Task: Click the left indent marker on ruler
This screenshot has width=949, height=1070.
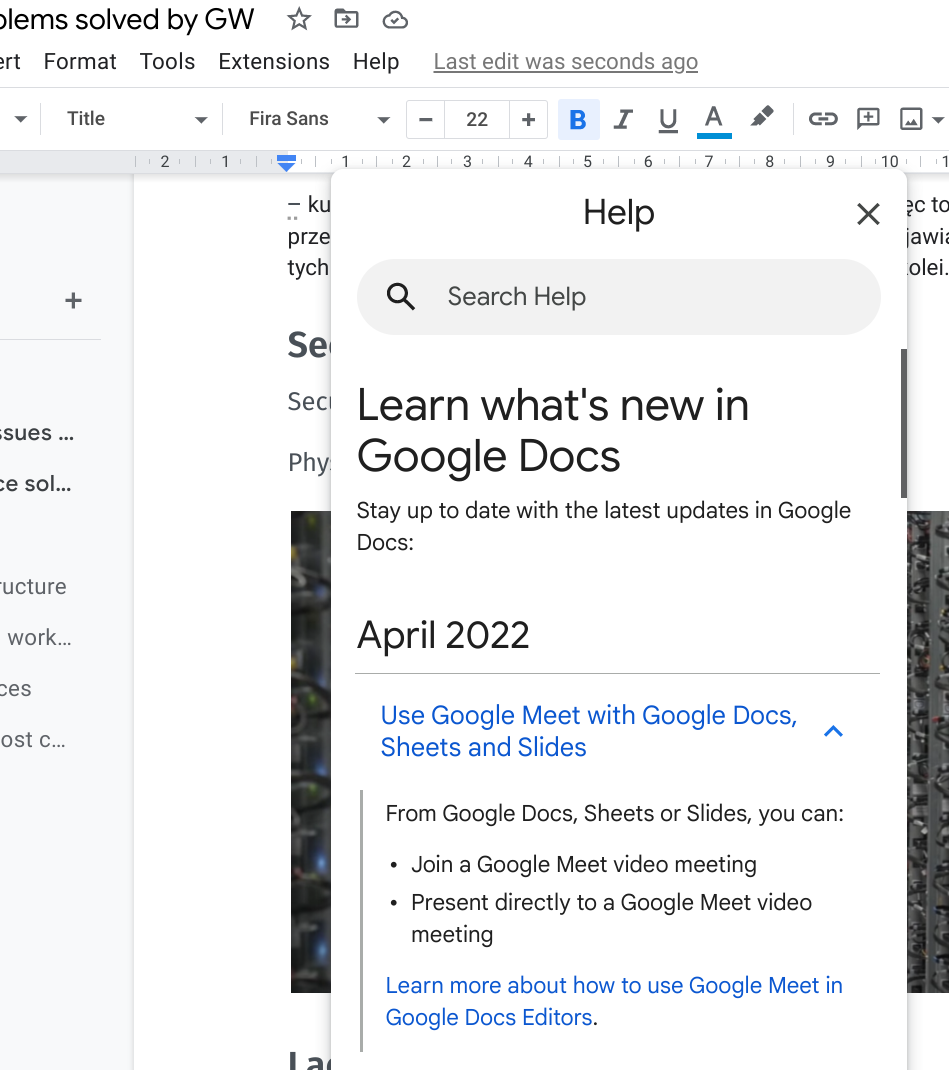Action: pos(287,162)
